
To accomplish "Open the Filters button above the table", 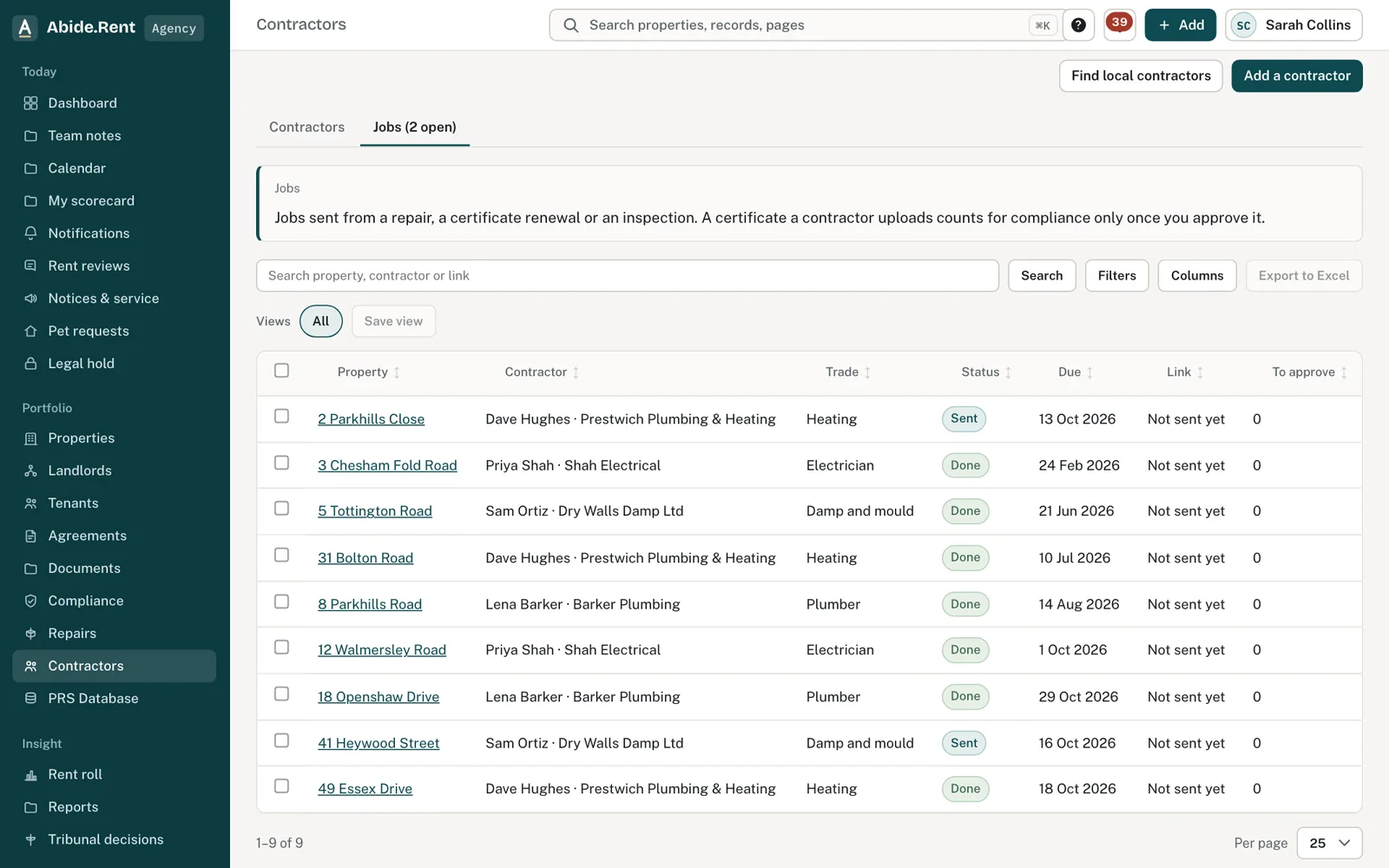I will [x=1116, y=276].
